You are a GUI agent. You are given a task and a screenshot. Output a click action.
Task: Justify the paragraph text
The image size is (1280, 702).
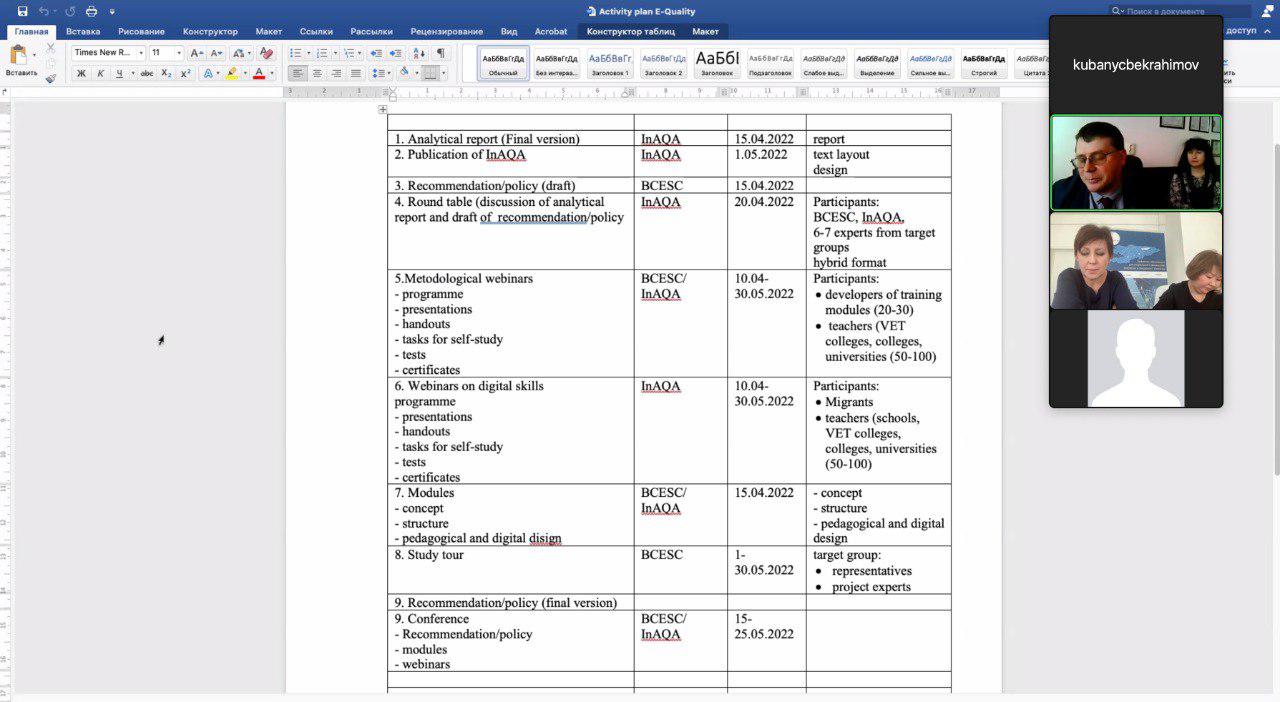point(356,73)
